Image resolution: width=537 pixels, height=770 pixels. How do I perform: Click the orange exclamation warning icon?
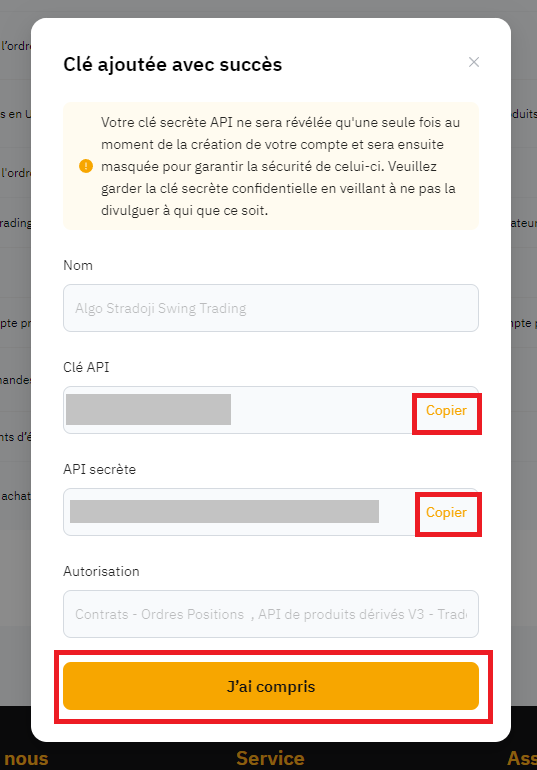point(86,166)
